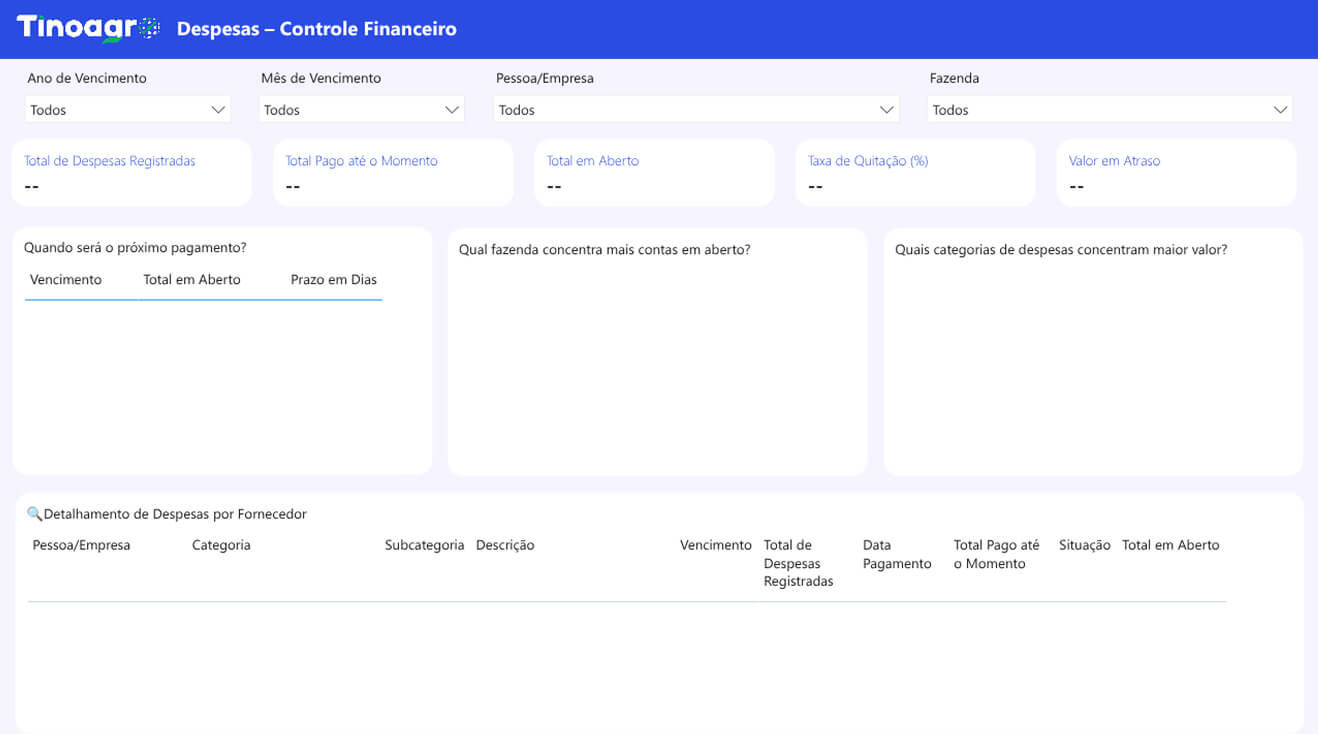Image resolution: width=1318 pixels, height=734 pixels.
Task: Sort by Subcategoria column header
Action: pos(424,545)
